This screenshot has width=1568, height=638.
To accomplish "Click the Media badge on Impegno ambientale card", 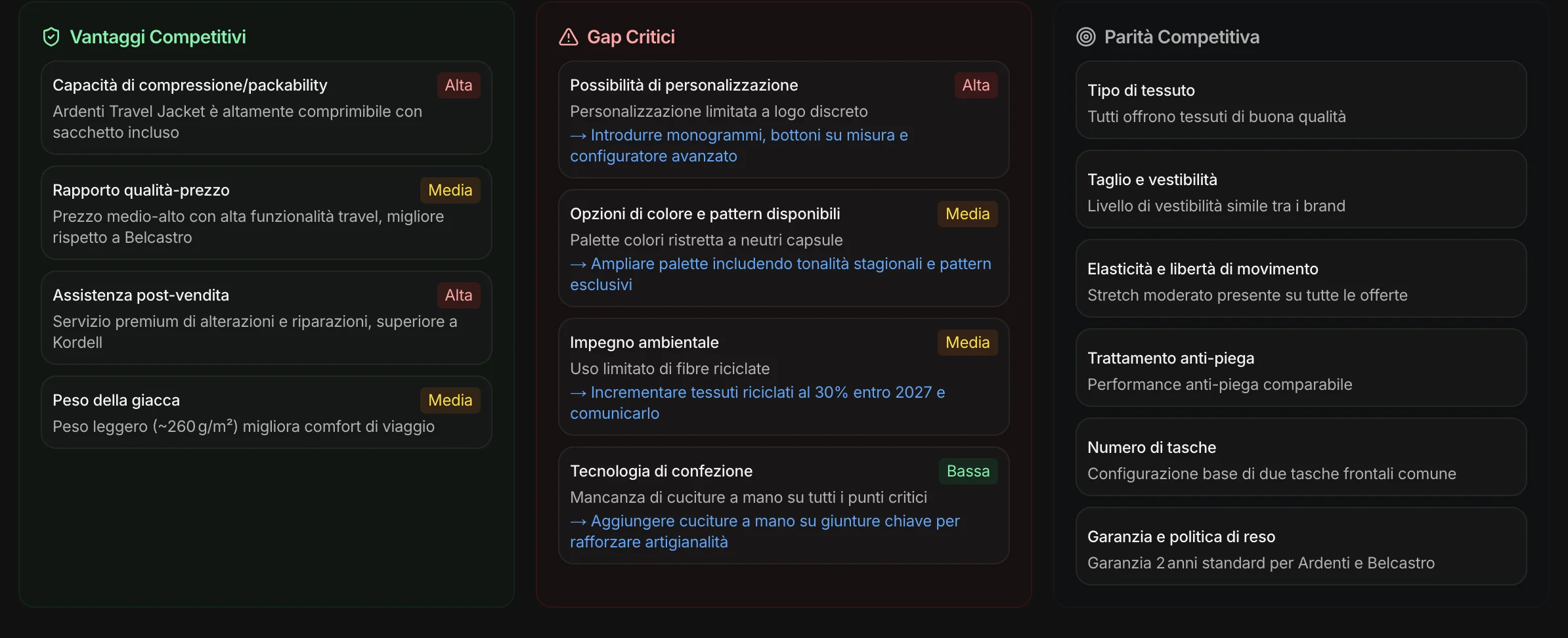I will (968, 343).
